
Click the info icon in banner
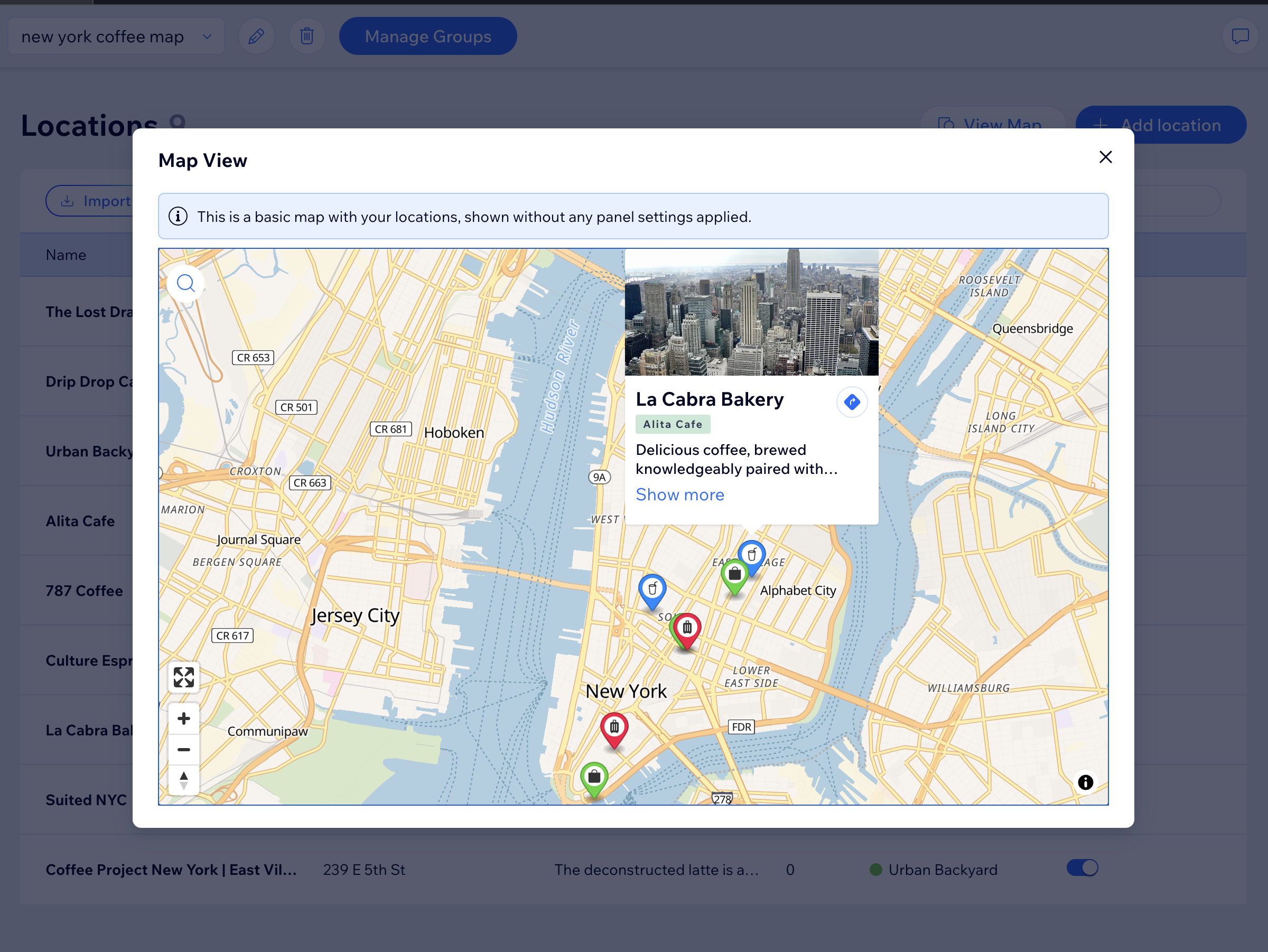[x=178, y=217]
